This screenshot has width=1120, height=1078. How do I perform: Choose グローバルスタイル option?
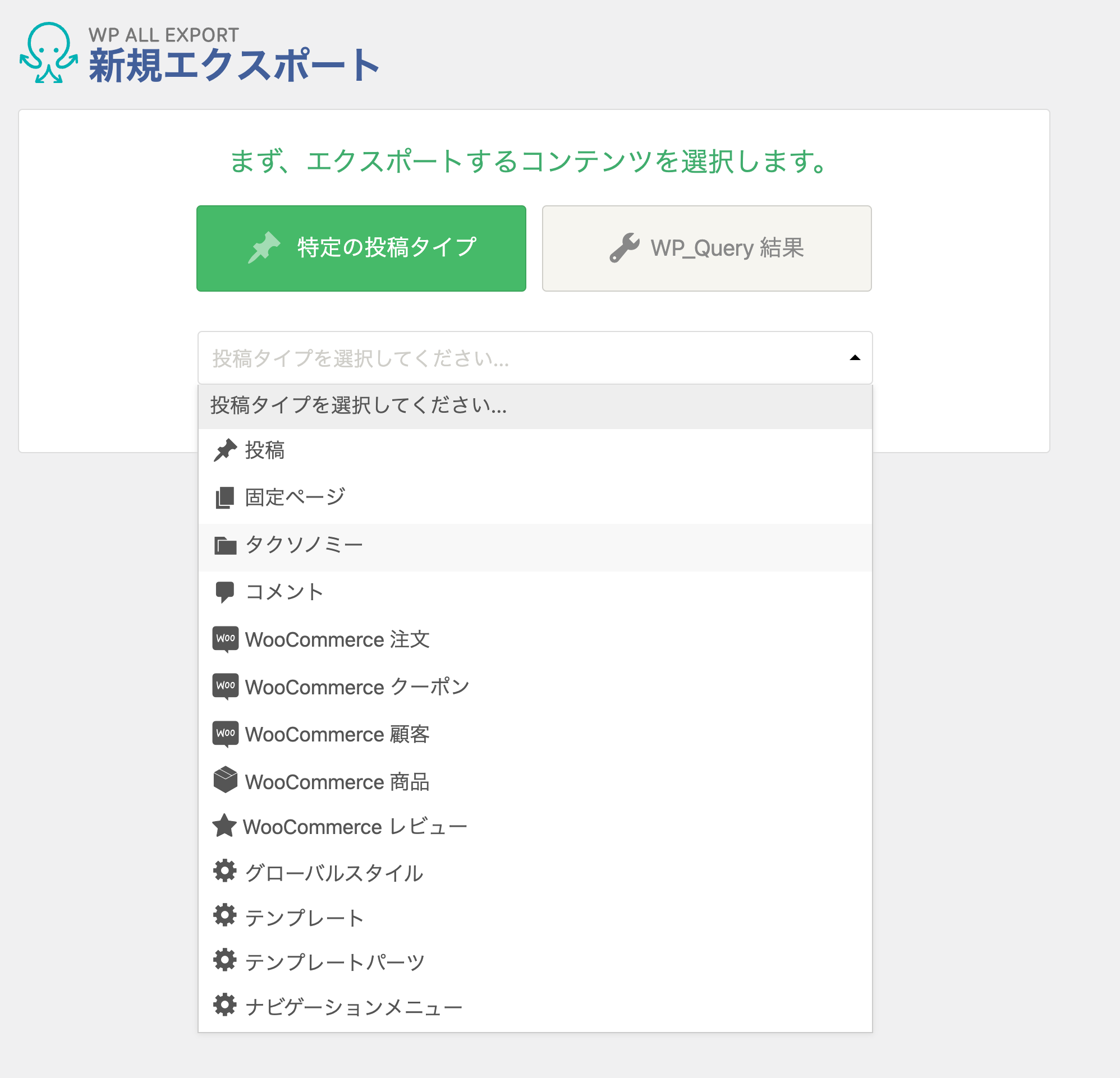click(x=535, y=873)
